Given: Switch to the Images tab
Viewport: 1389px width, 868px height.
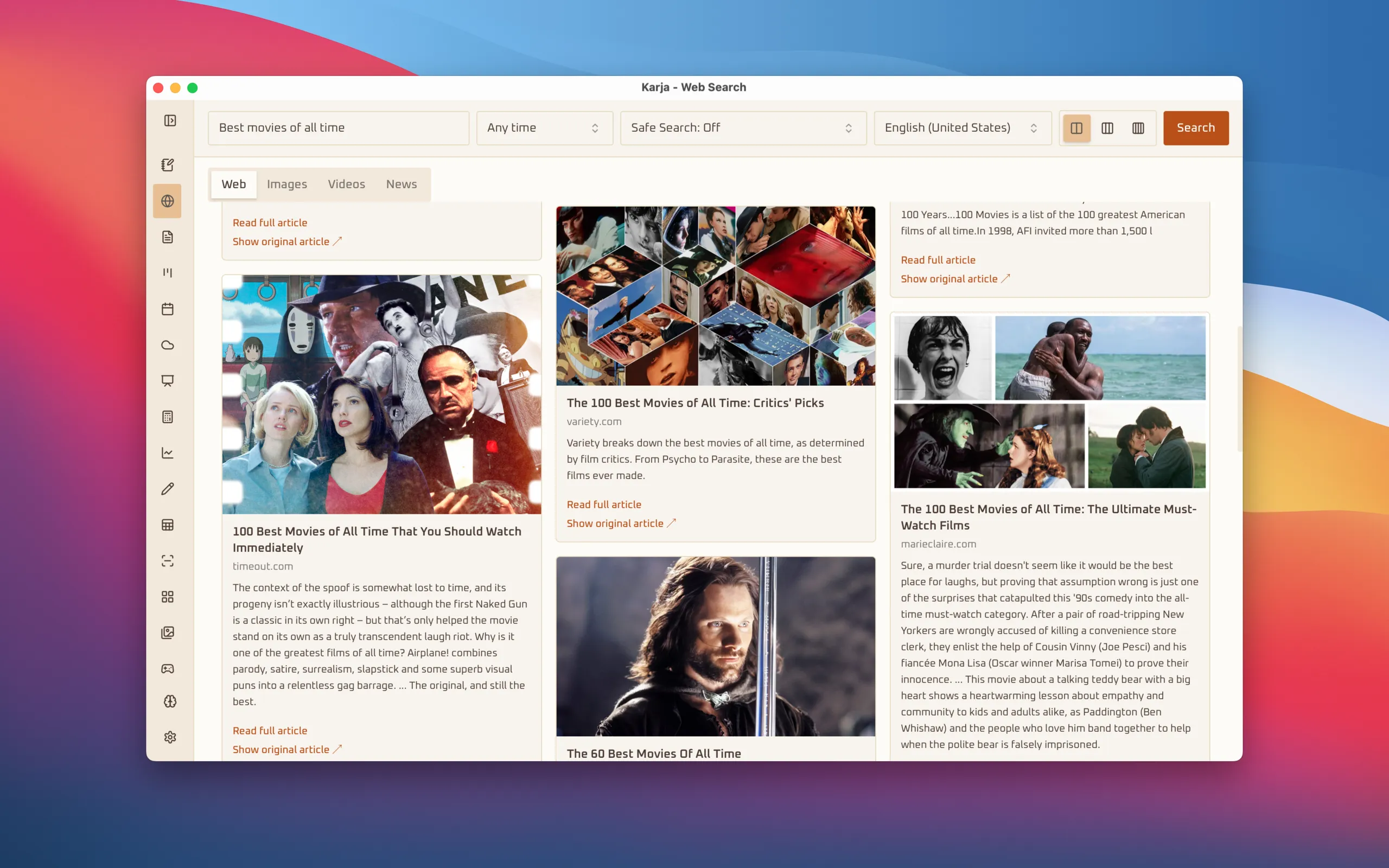Looking at the screenshot, I should [x=286, y=184].
